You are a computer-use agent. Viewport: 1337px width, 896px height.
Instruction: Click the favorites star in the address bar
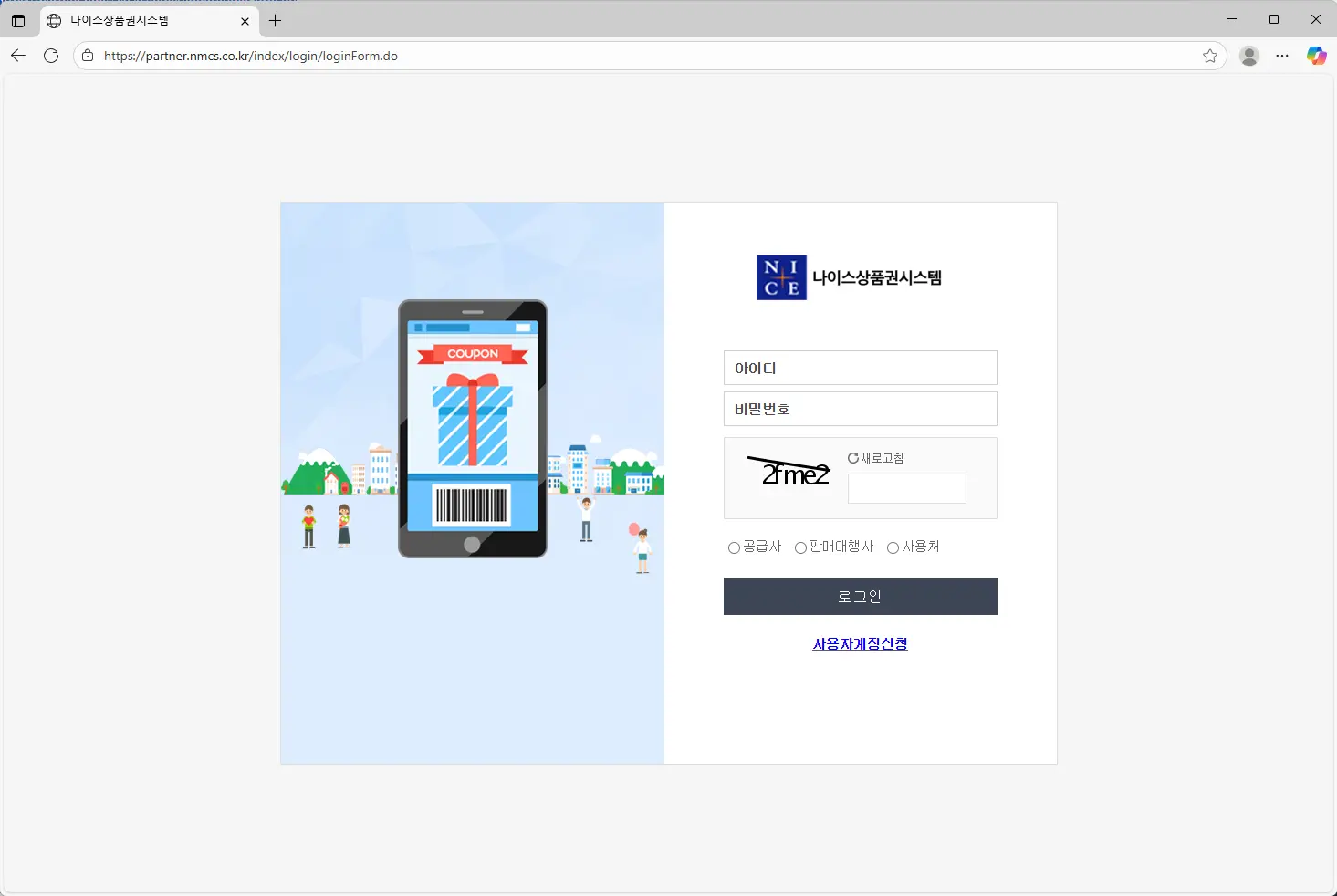click(1210, 56)
